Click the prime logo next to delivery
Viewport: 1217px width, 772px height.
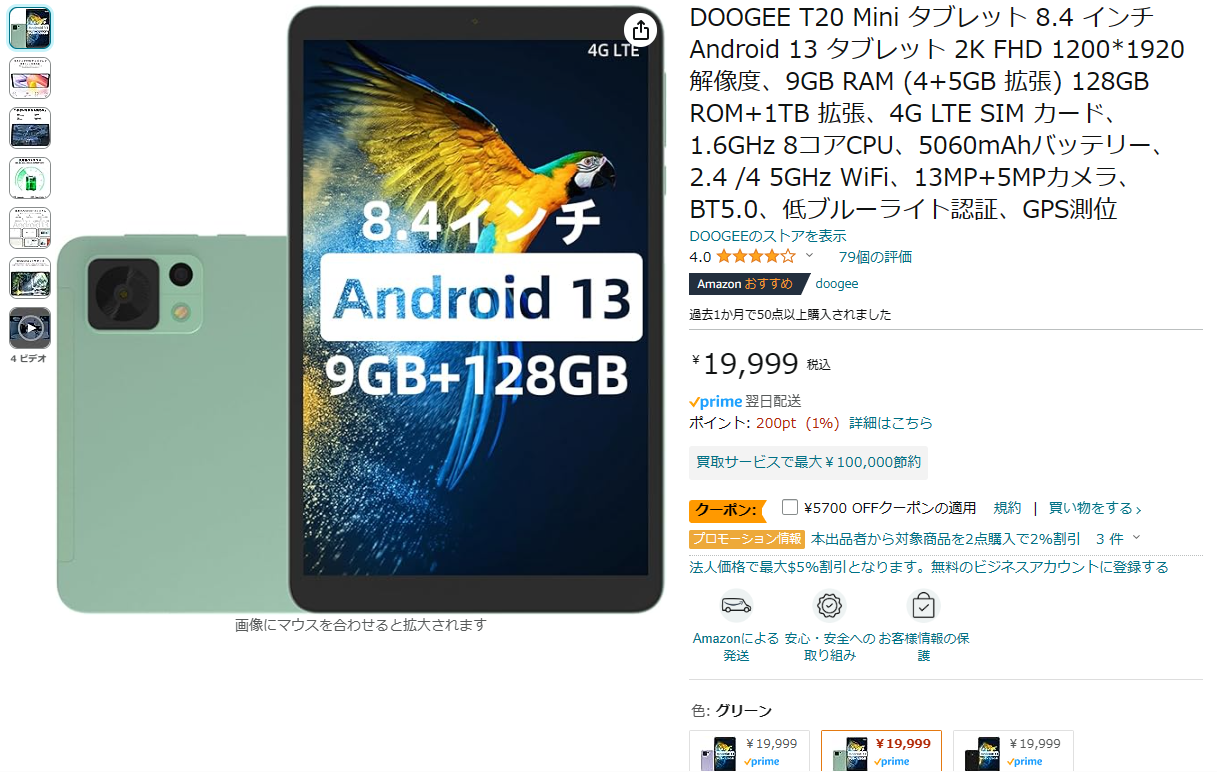716,401
